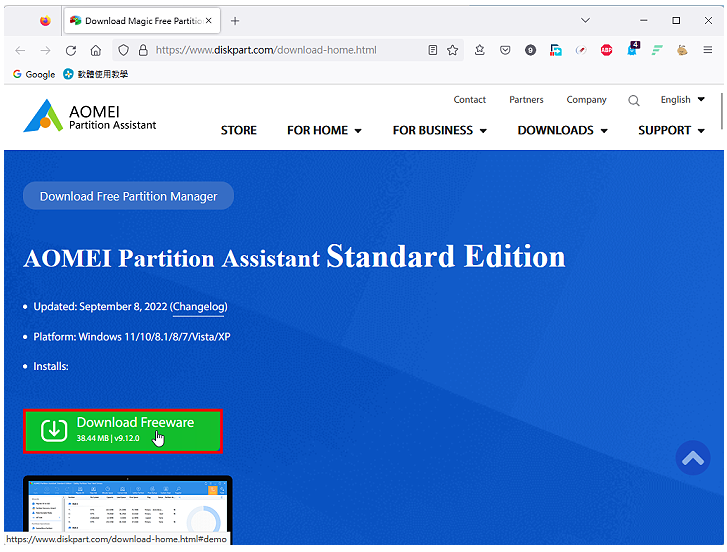Bookmark this page with the star icon
The image size is (727, 552).
pyautogui.click(x=453, y=50)
